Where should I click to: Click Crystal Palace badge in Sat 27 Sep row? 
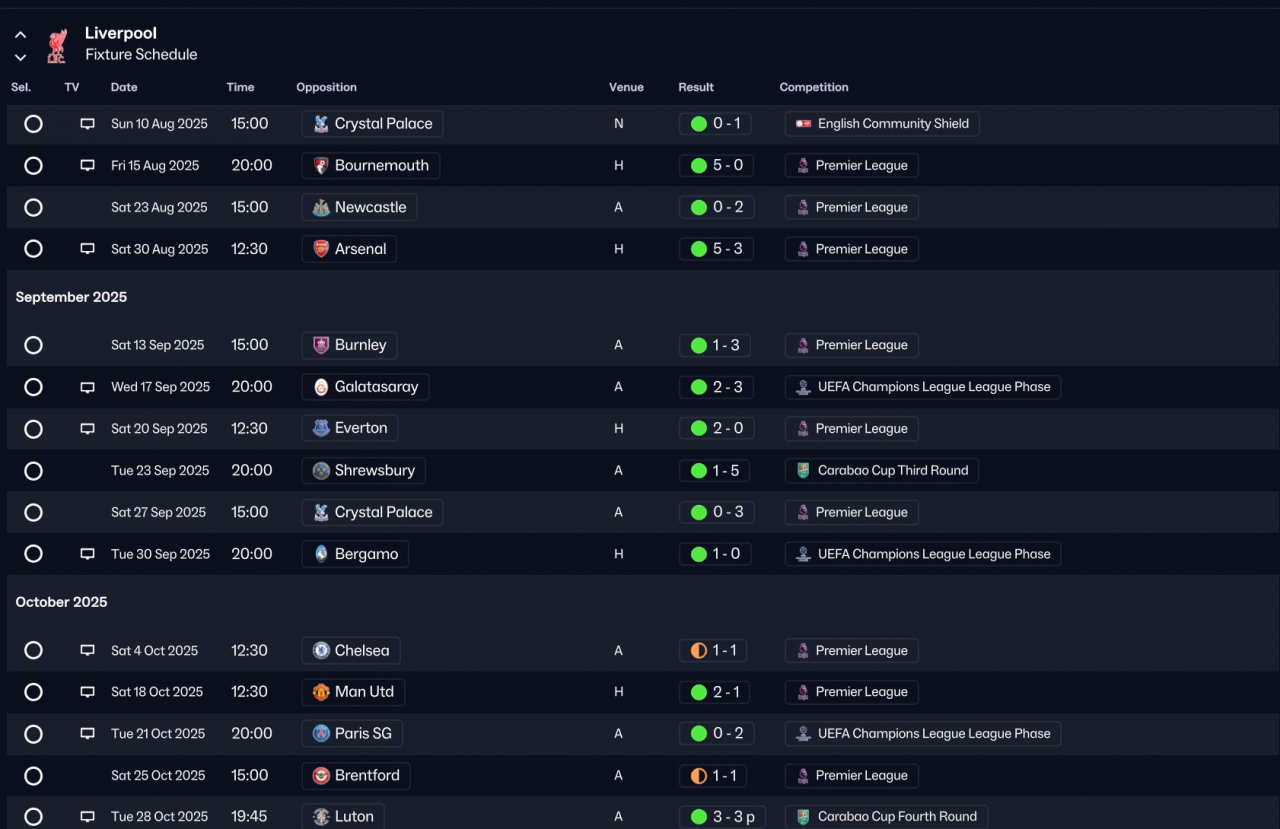321,512
